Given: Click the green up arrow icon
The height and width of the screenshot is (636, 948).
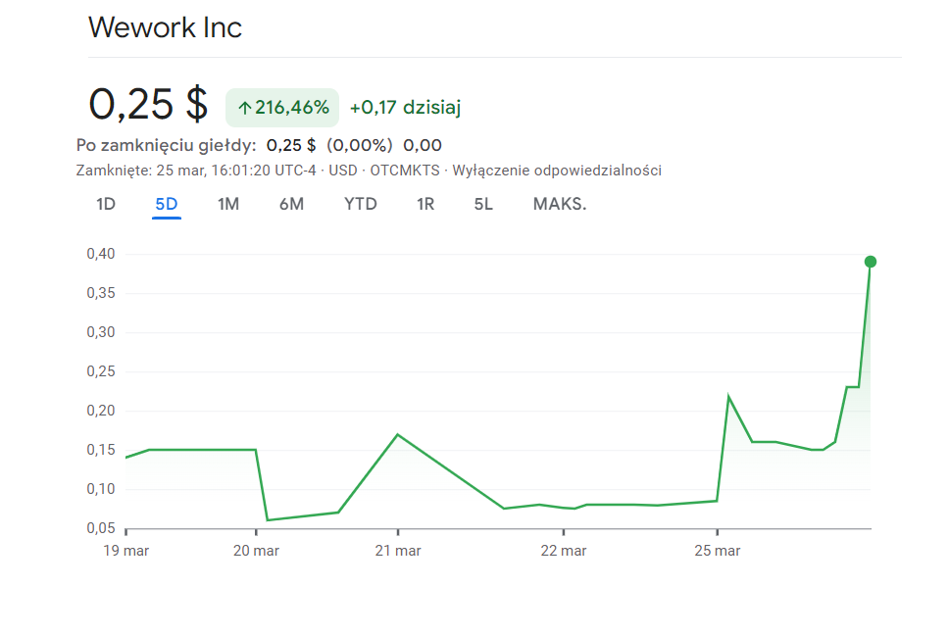Looking at the screenshot, I should pos(244,108).
